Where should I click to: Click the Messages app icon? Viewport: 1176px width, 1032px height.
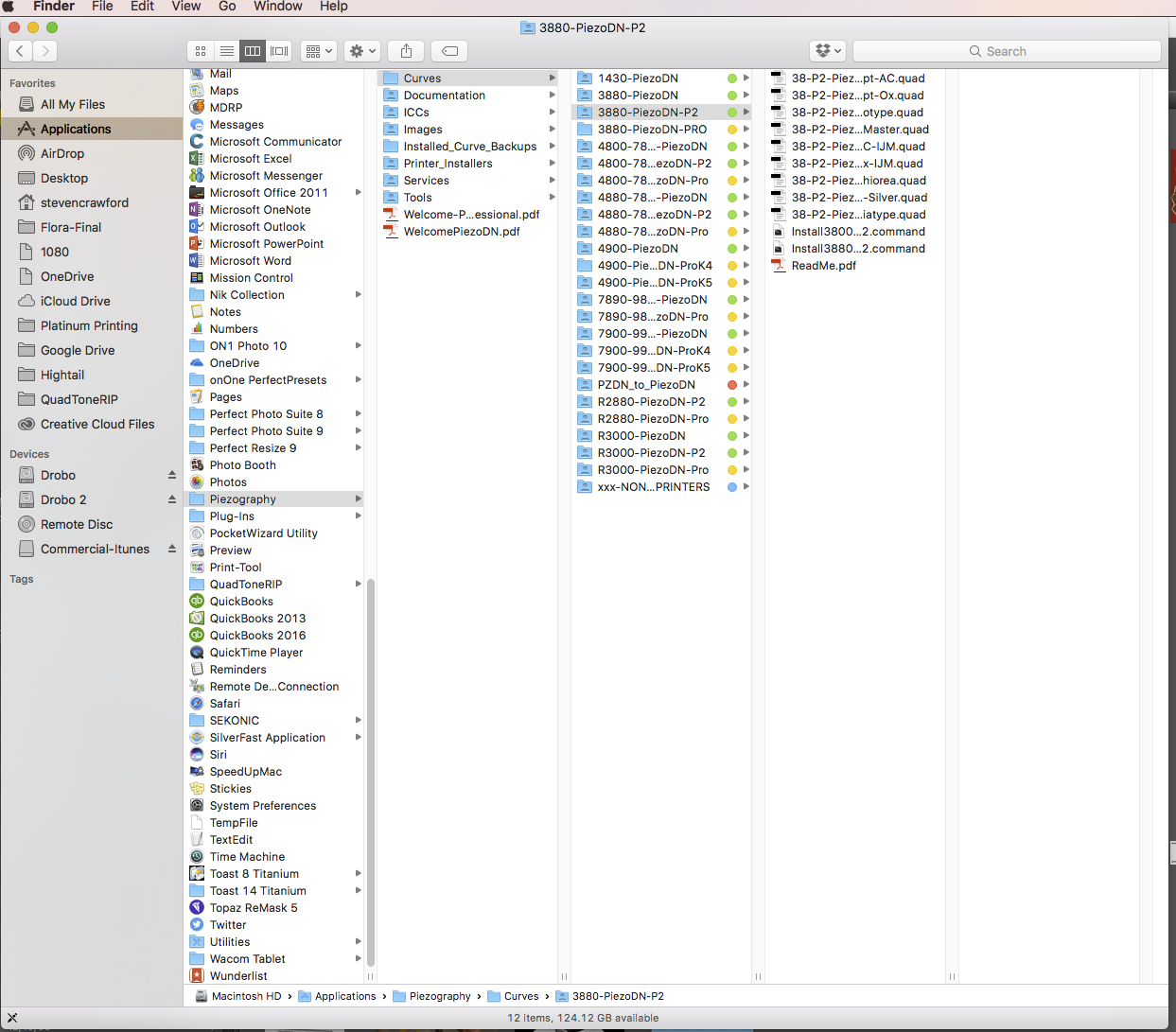pyautogui.click(x=197, y=125)
